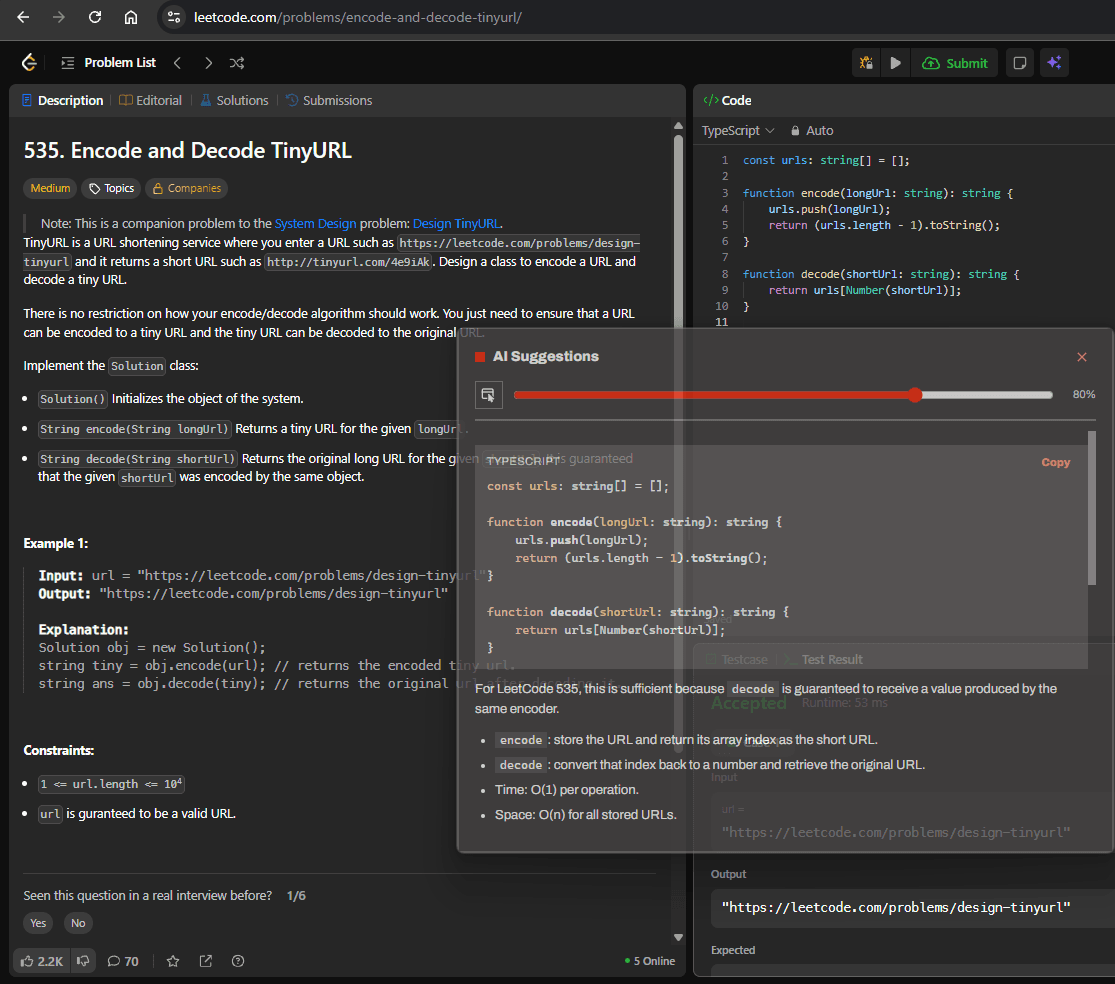Open the debugger bug icon
Viewport: 1115px width, 984px height.
pyautogui.click(x=866, y=63)
